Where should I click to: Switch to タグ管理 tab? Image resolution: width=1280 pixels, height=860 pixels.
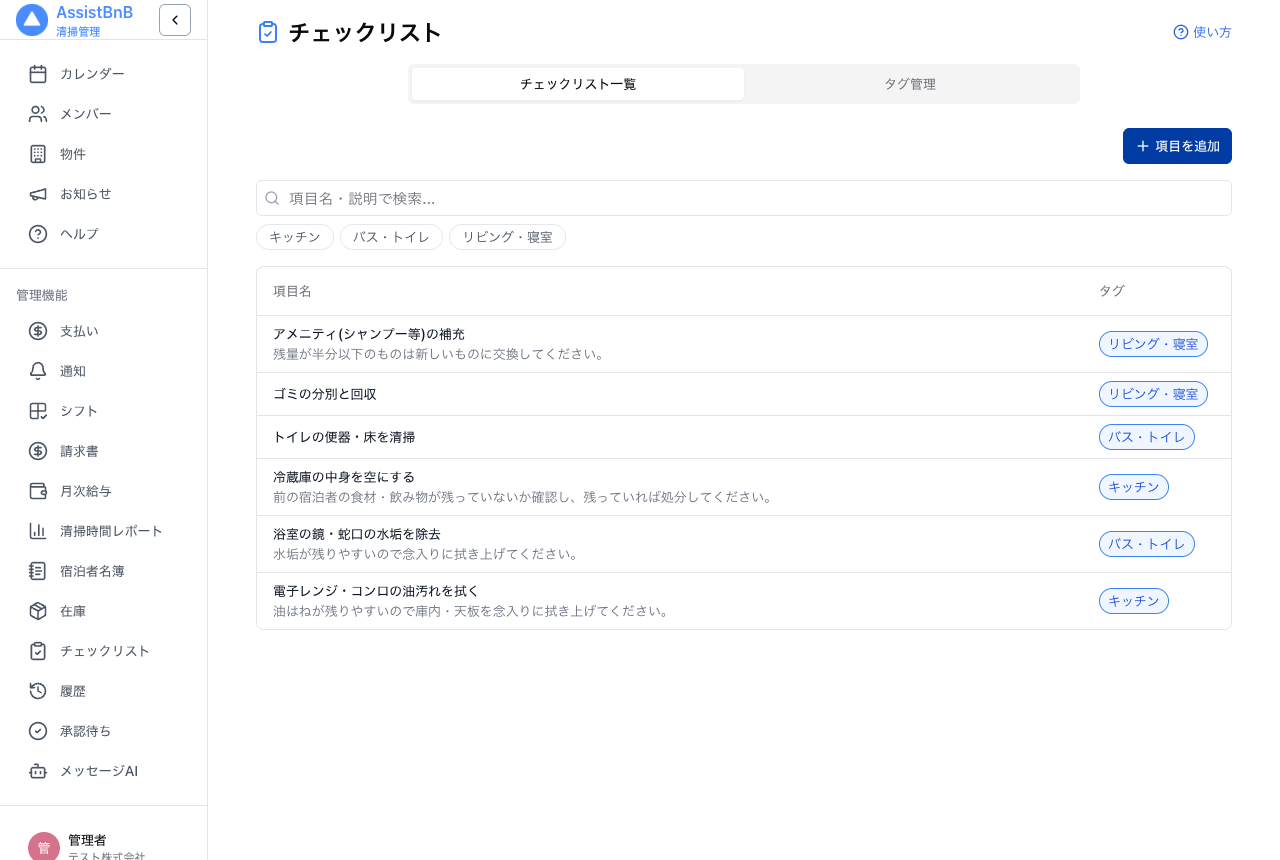pyautogui.click(x=910, y=84)
